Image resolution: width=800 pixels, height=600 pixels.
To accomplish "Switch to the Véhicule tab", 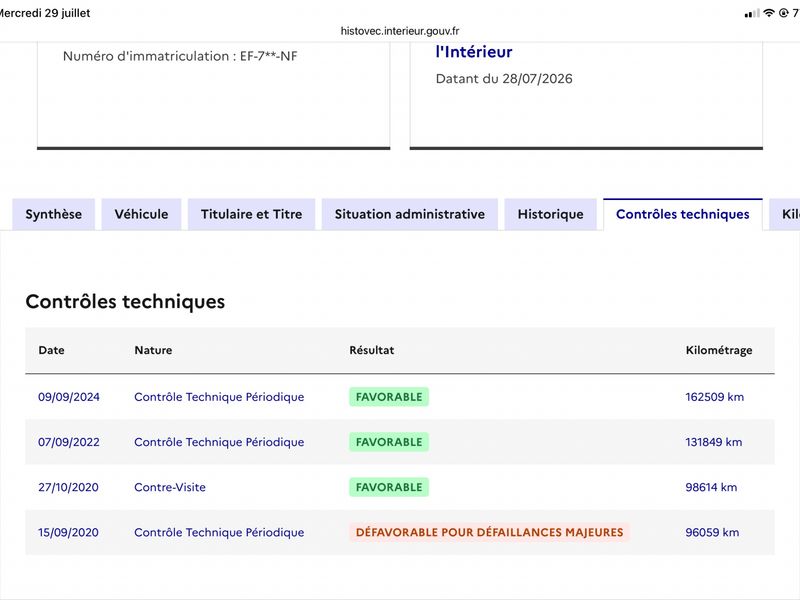I will pyautogui.click(x=141, y=214).
